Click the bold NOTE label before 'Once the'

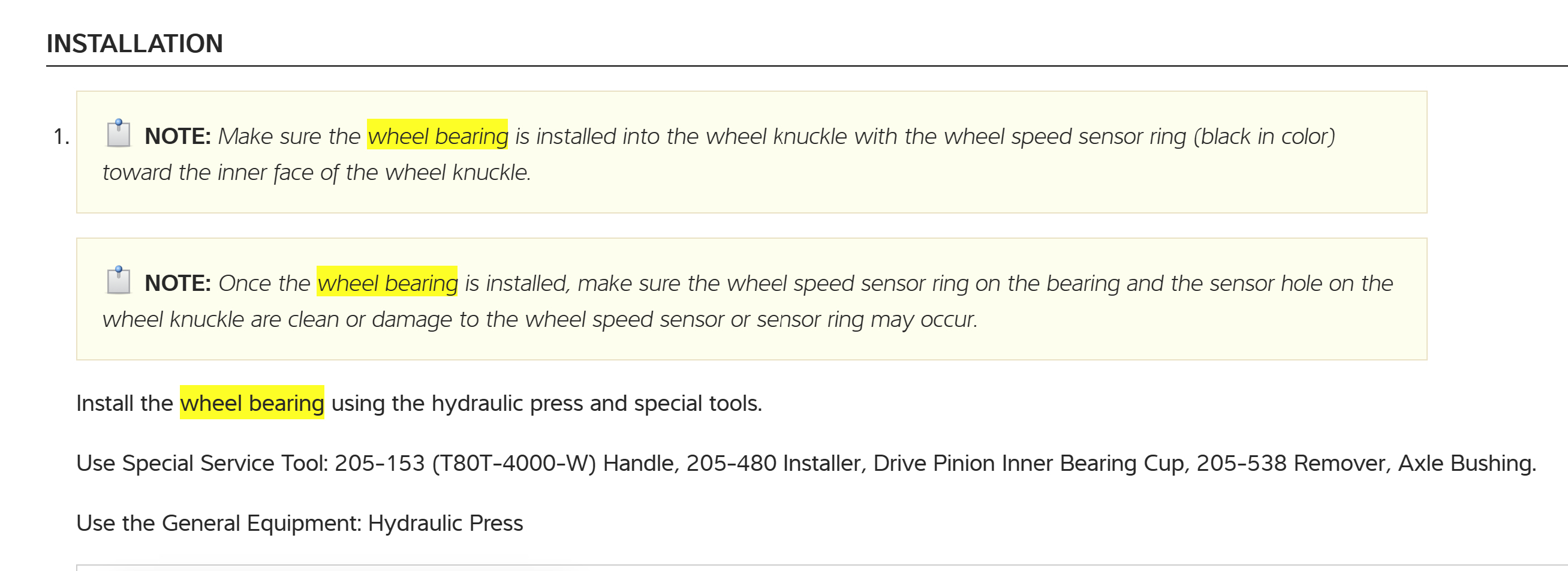[x=177, y=283]
